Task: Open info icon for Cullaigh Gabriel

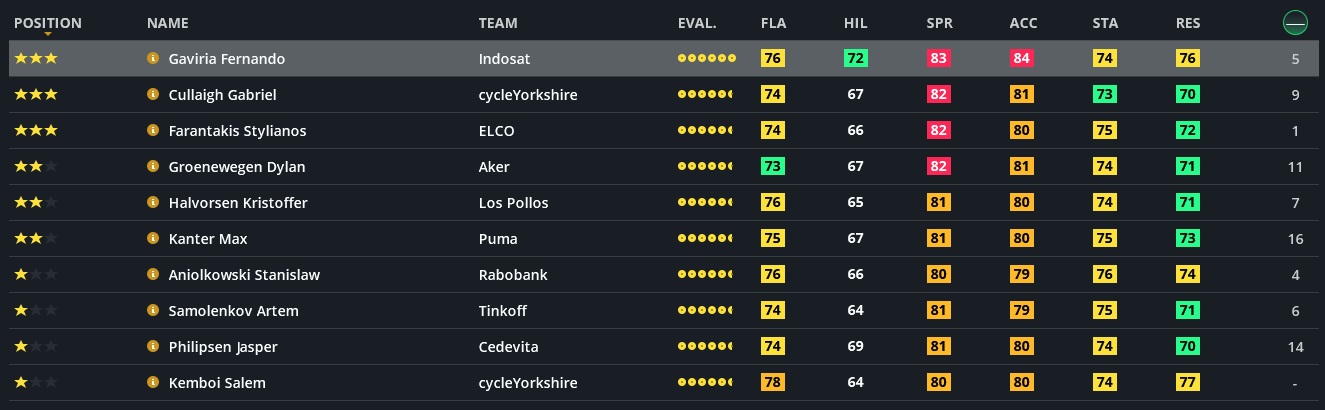Action: click(x=153, y=95)
